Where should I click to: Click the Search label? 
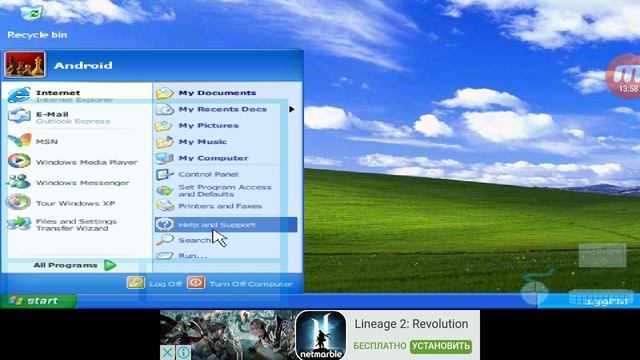pos(195,240)
